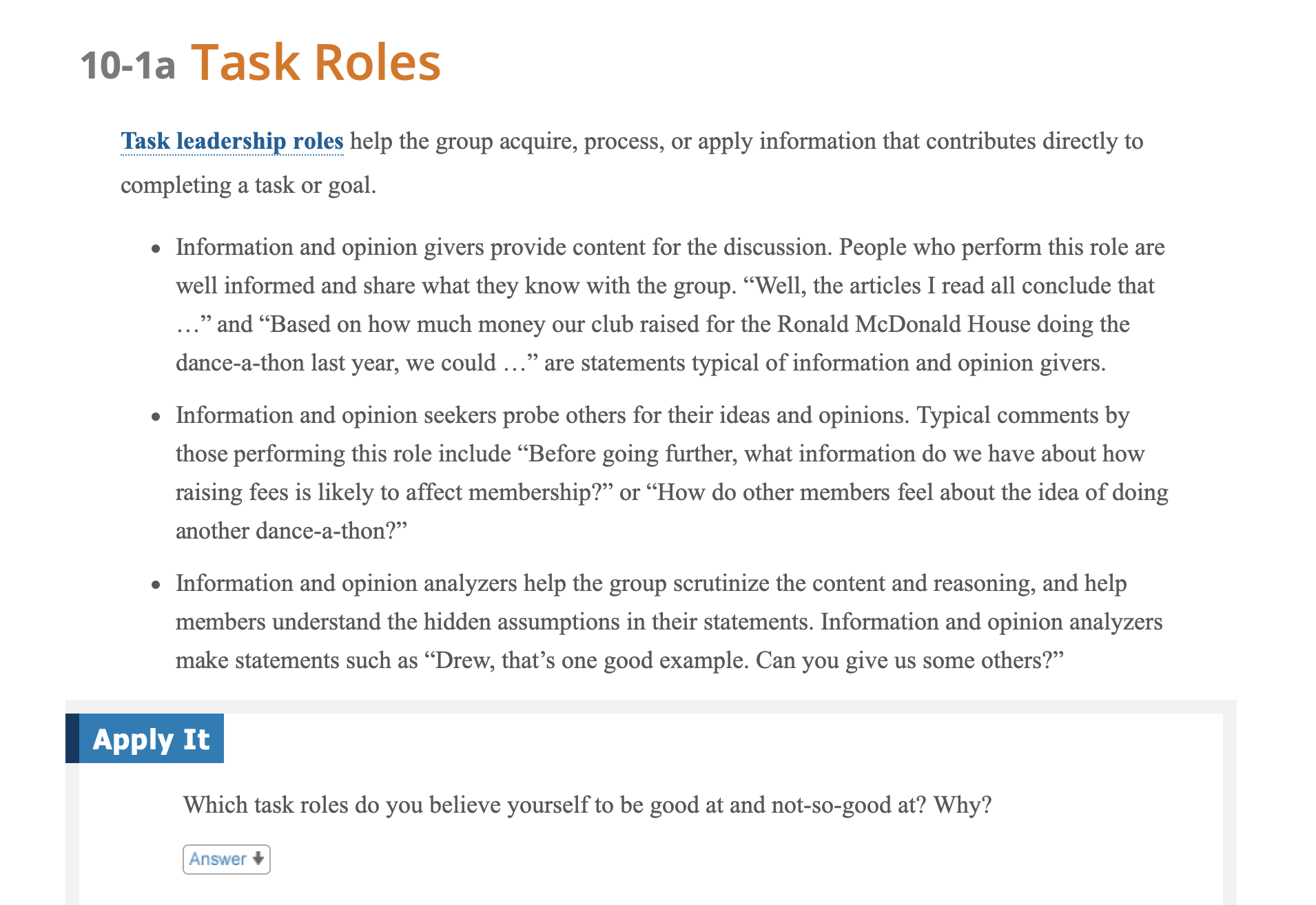
Task: Click the blue Apply It header label
Action: 151,739
